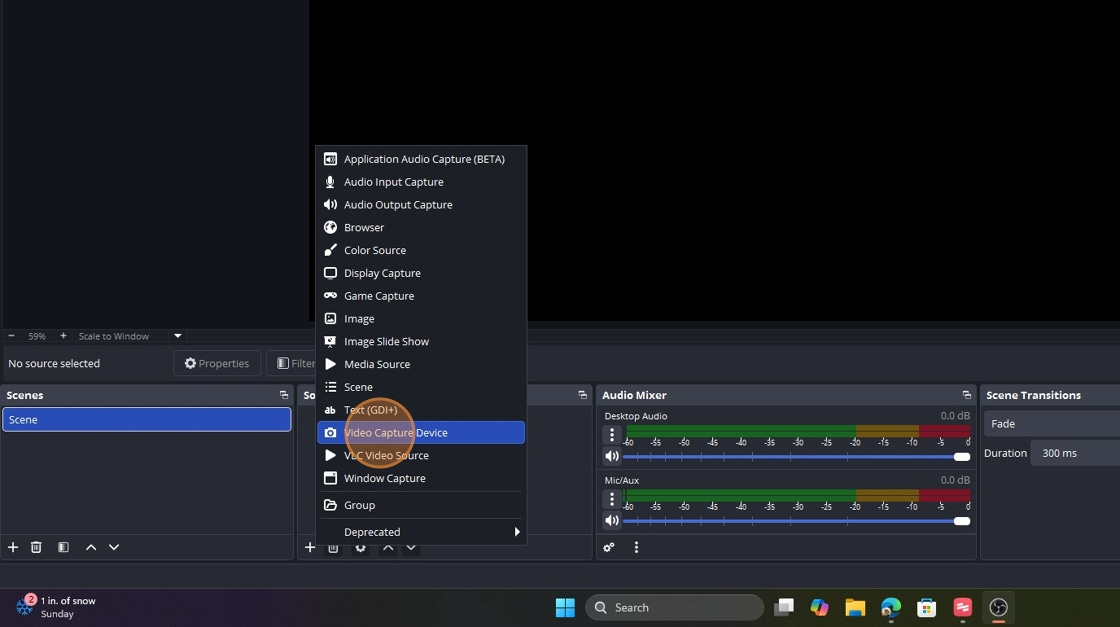This screenshot has height=627, width=1120.
Task: Click the Sources panel add plus icon
Action: pyautogui.click(x=309, y=548)
